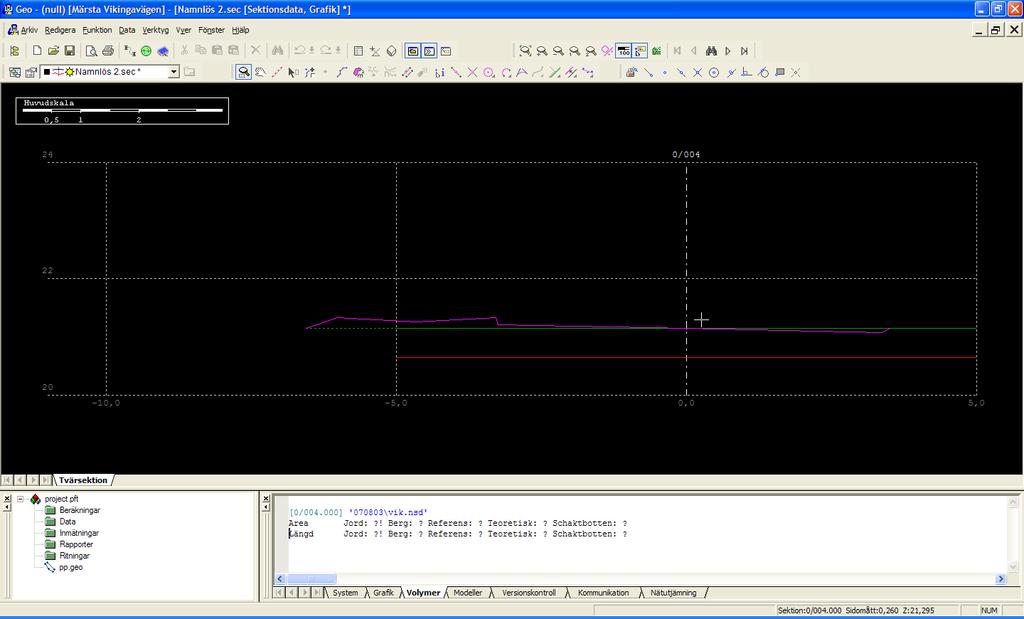Switch to the Grafik tab
This screenshot has width=1024, height=619.
click(x=383, y=593)
